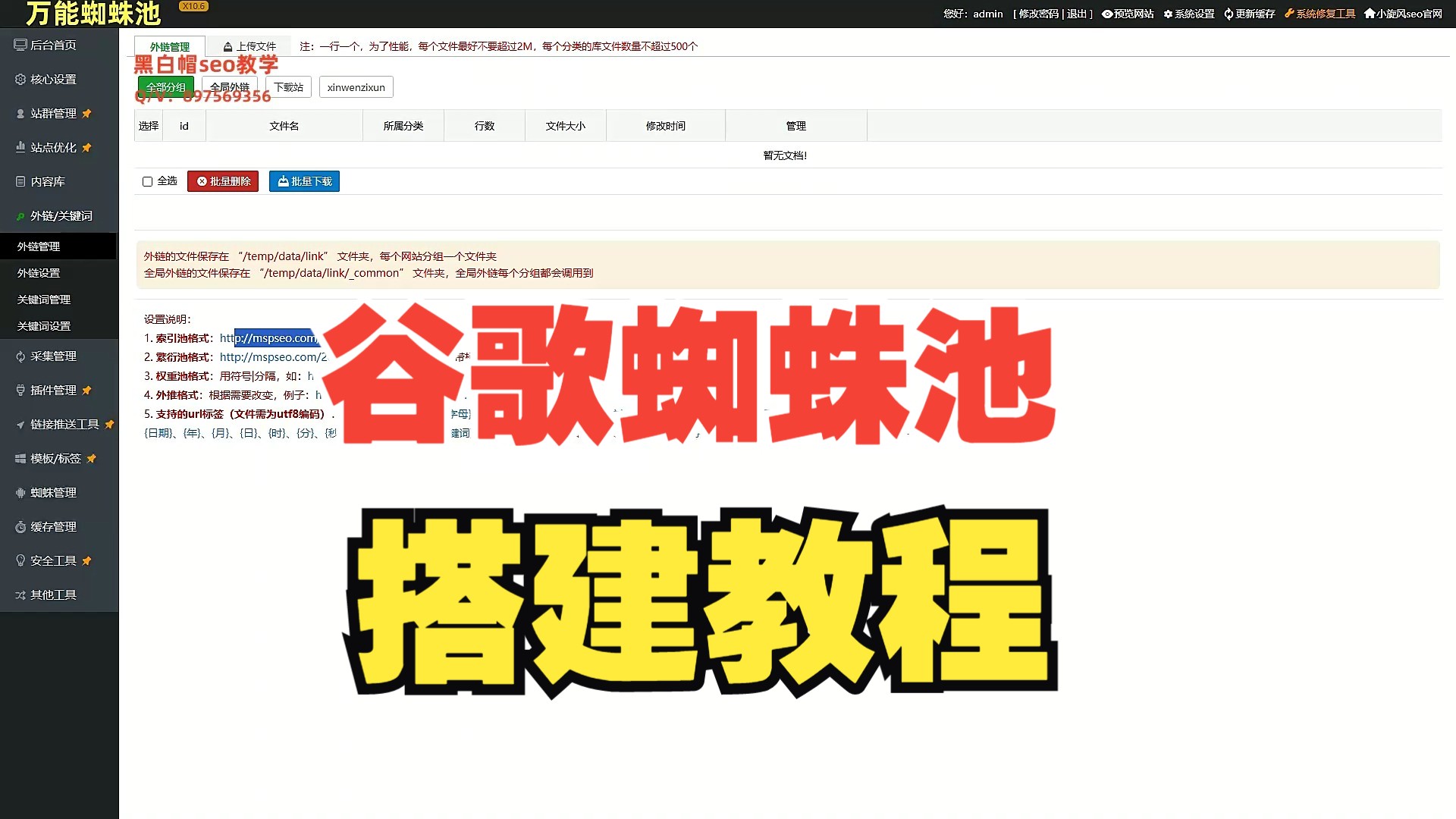The image size is (1456, 819).
Task: Click the wrench icon of 系统修复工具
Action: (x=1289, y=13)
